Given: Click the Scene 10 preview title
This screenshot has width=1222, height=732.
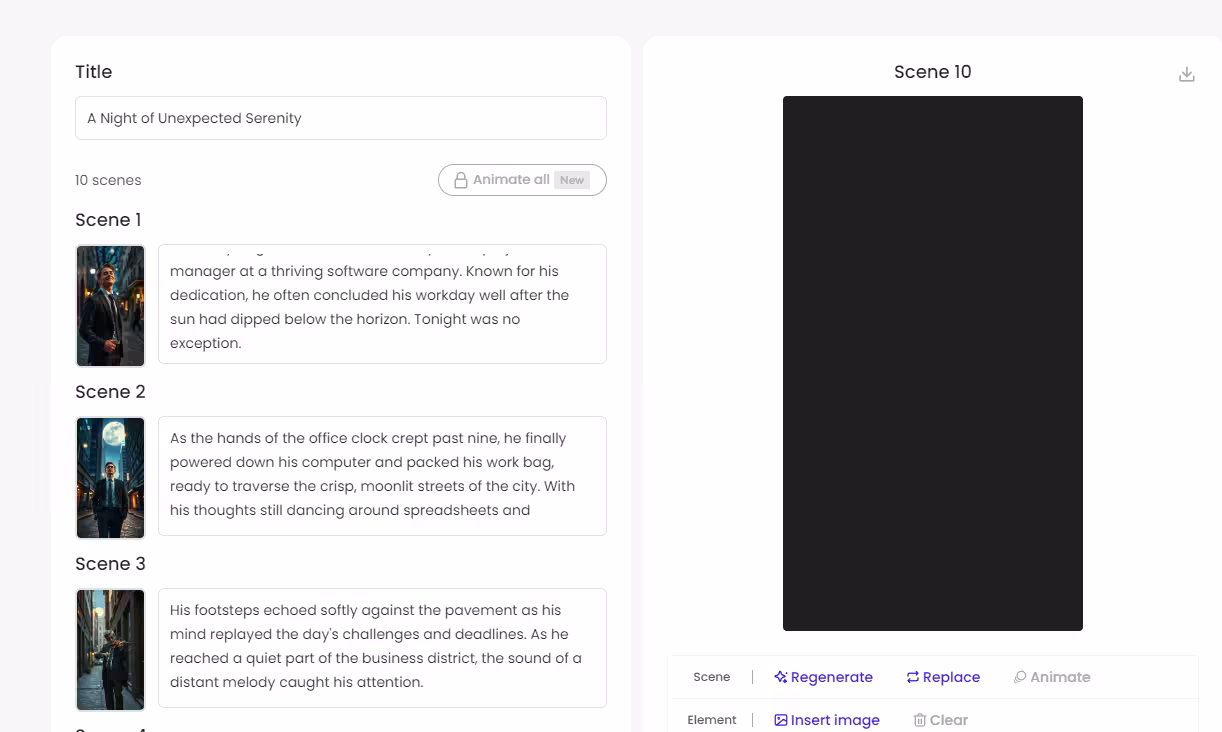Looking at the screenshot, I should click(x=932, y=72).
